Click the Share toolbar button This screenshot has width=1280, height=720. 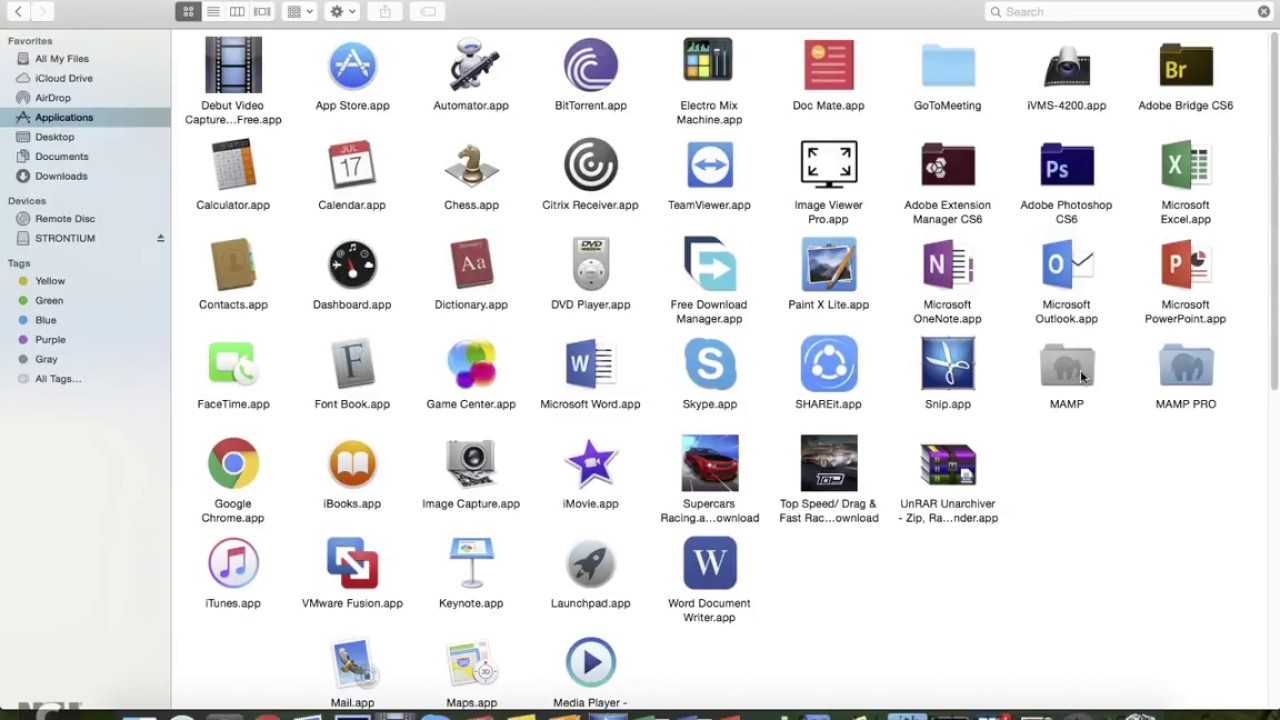click(385, 12)
